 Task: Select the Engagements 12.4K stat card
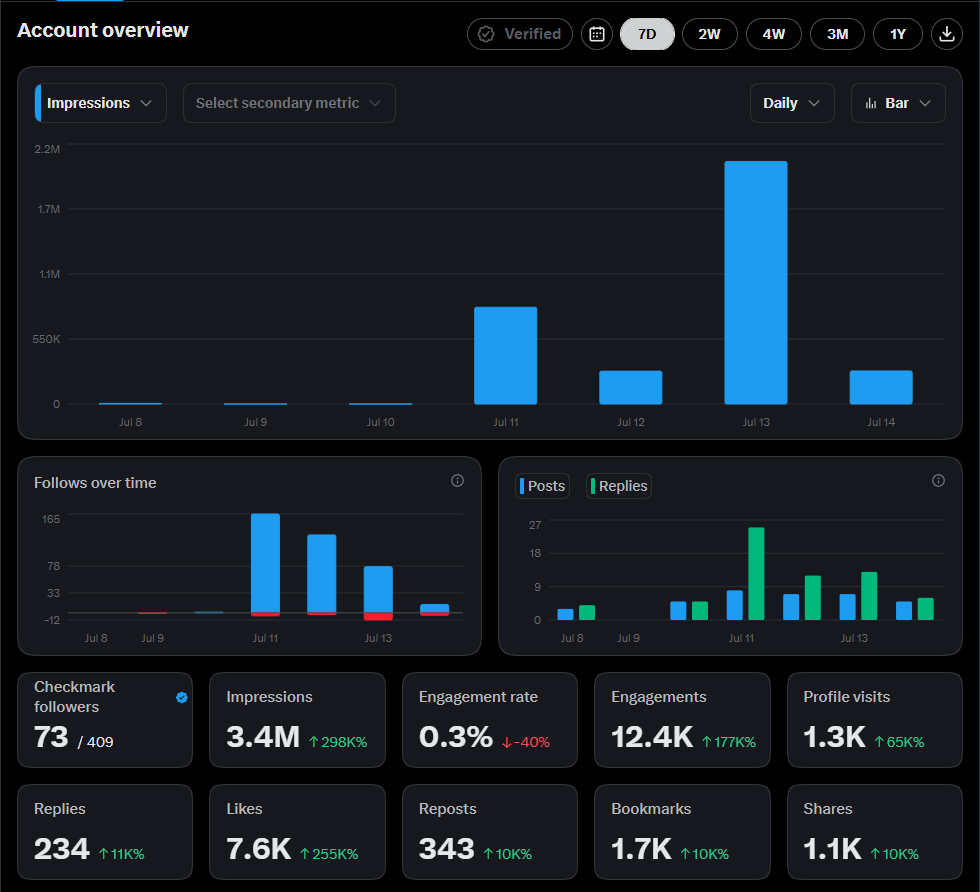(x=682, y=719)
